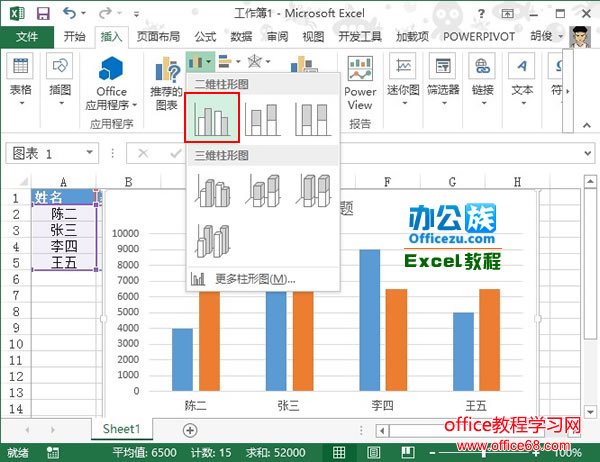Switch to the 开发工具 tab

[360, 37]
